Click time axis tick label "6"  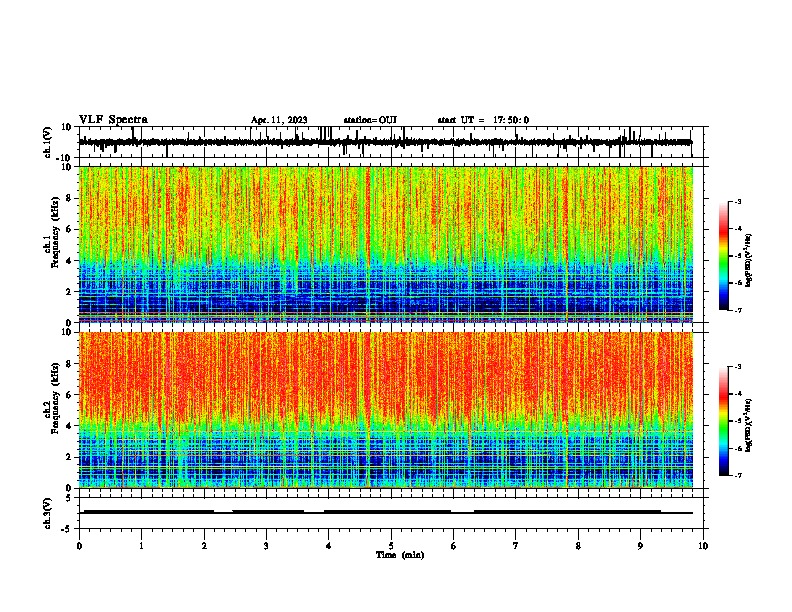click(453, 546)
